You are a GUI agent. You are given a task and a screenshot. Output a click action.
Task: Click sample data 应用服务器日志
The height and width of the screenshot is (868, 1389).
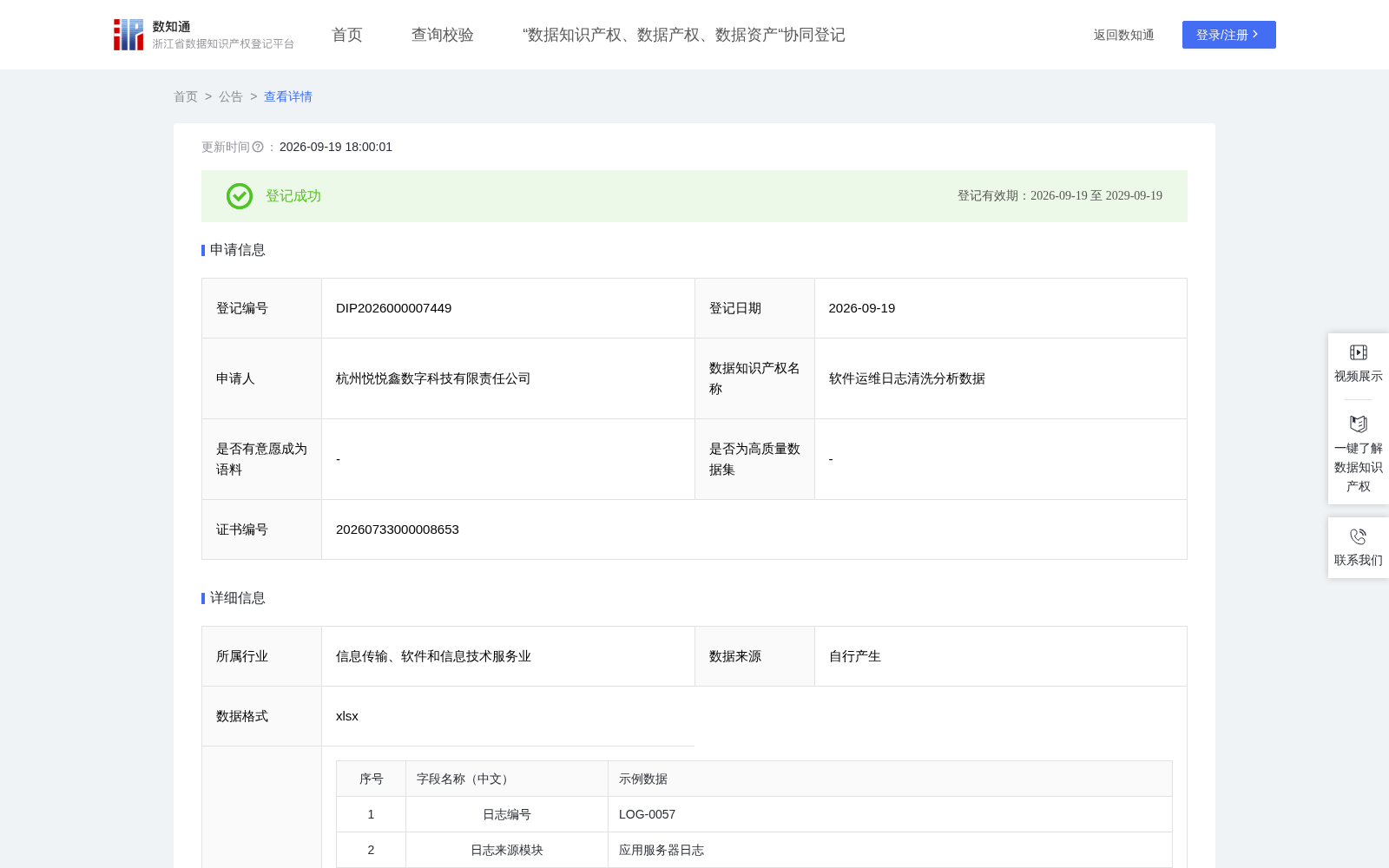pos(662,850)
